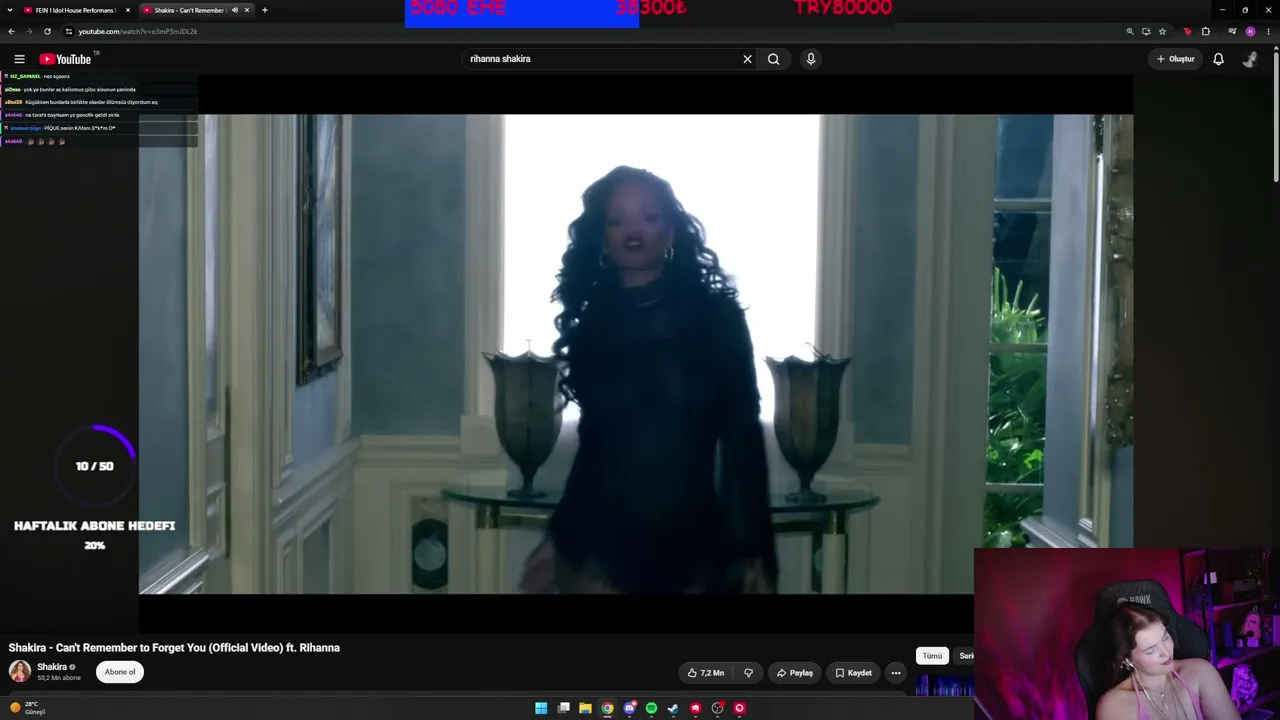Open Discord from the taskbar
This screenshot has width=1280, height=720.
tap(629, 708)
